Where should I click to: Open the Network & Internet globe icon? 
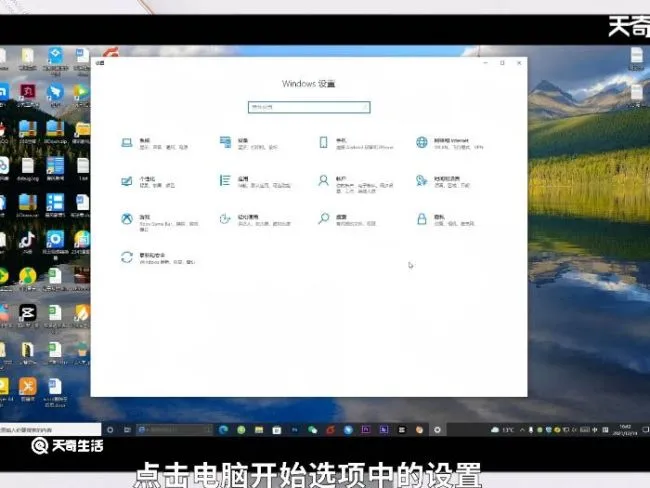(422, 142)
